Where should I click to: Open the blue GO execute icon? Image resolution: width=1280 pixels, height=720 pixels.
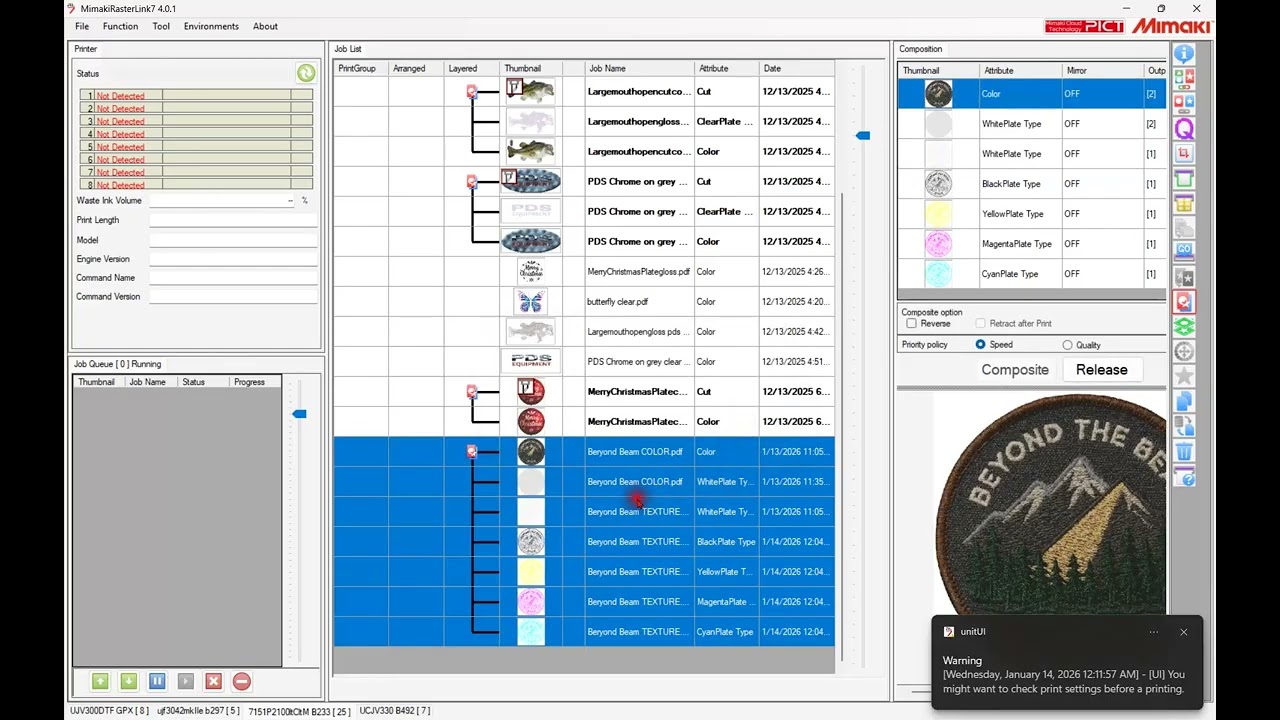1184,252
